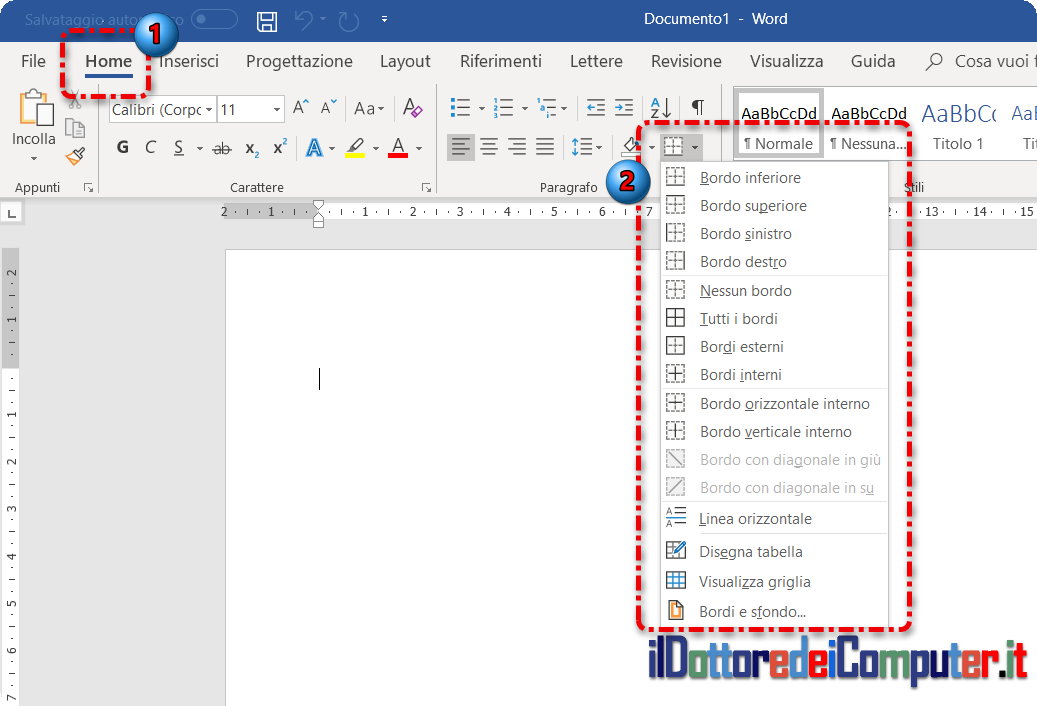This screenshot has height=706, width=1037.
Task: Toggle italic with the C button
Action: (x=150, y=147)
